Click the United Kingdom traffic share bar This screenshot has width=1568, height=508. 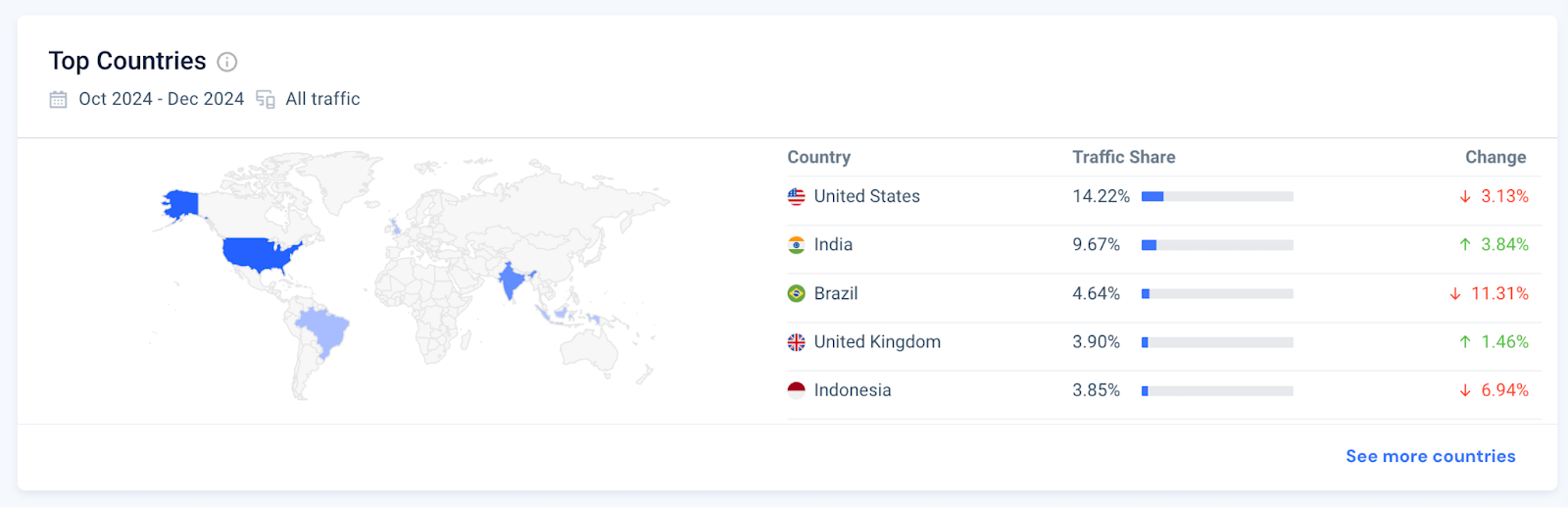click(1217, 342)
